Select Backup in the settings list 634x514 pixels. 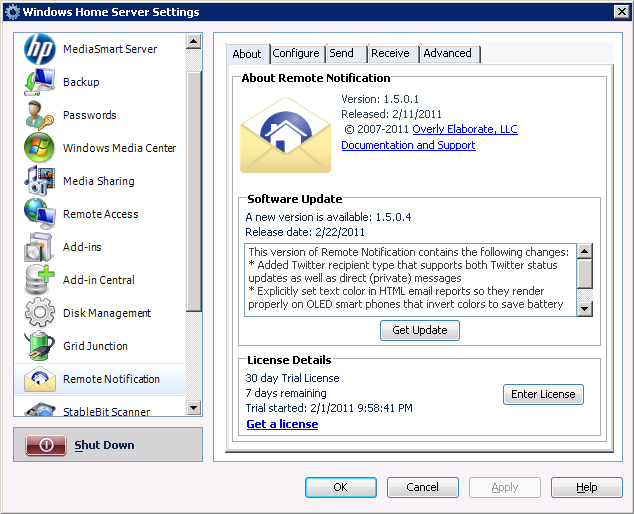tap(81, 82)
